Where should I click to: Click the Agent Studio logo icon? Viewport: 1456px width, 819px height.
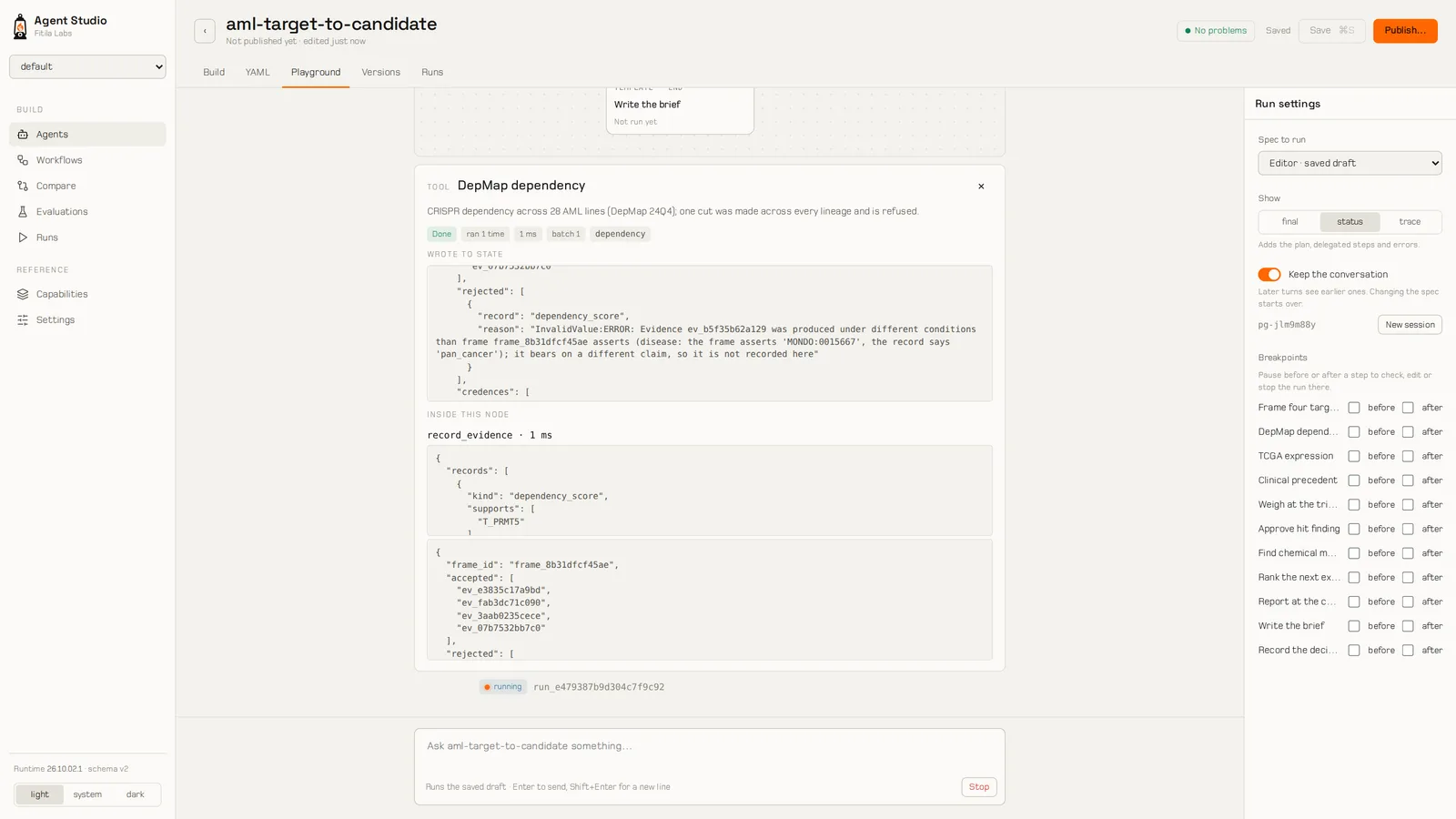20,26
